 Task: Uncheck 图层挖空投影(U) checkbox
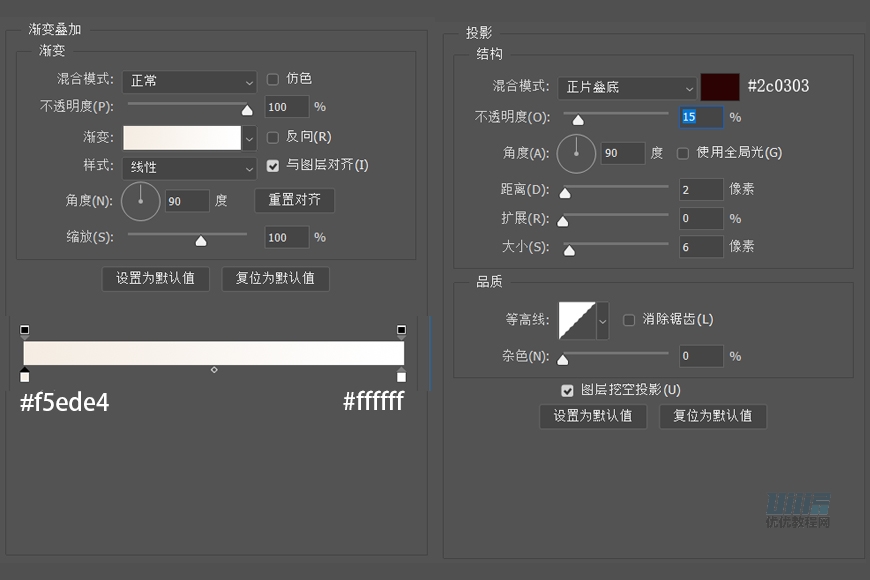pos(567,391)
